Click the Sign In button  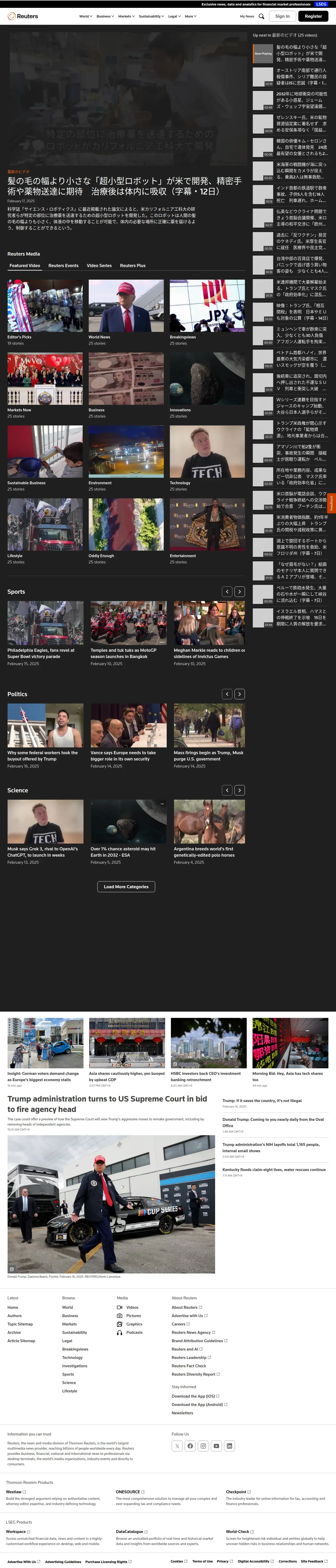282,16
